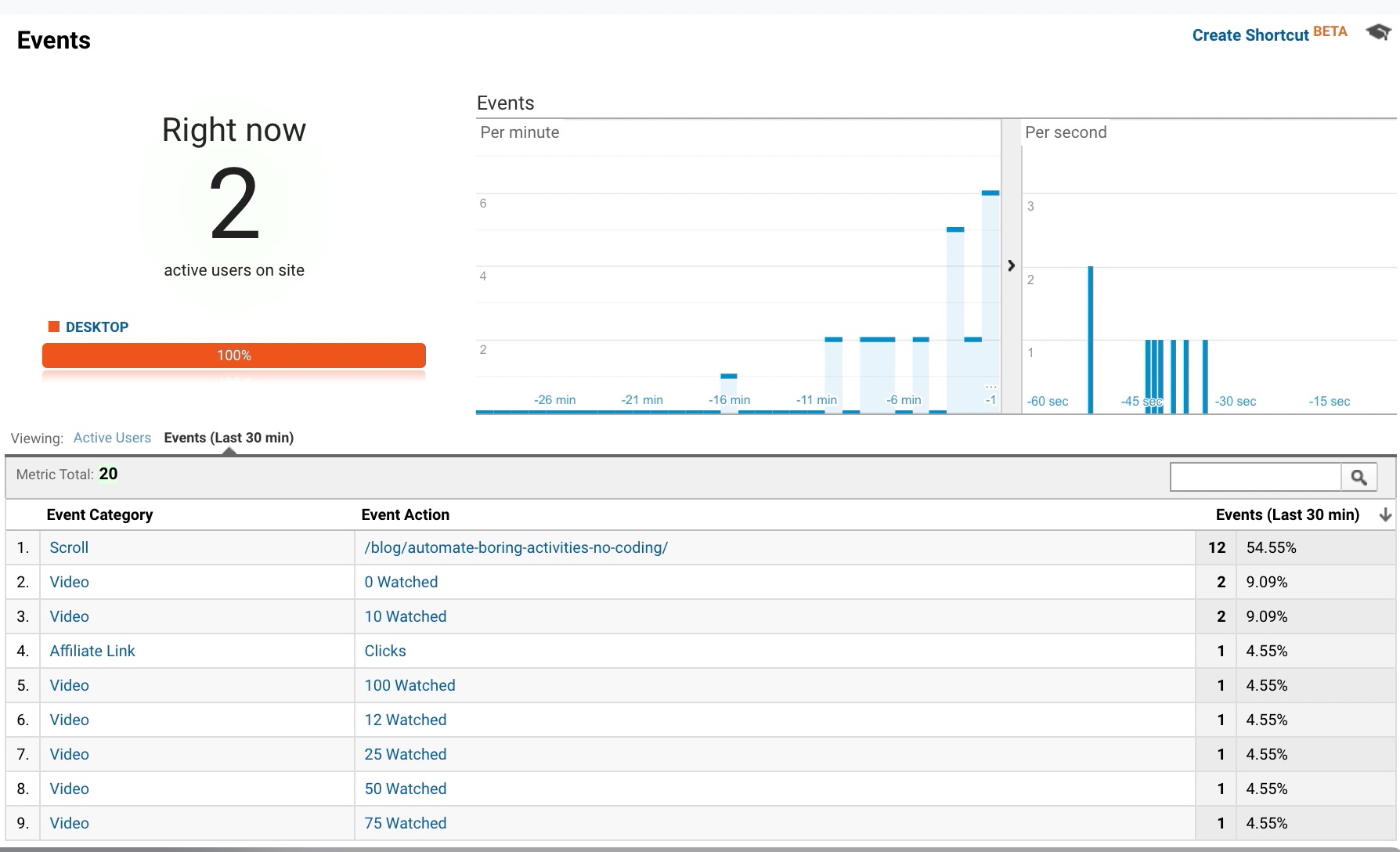Click the 25 Watched event action
The image size is (1400, 852).
406,754
